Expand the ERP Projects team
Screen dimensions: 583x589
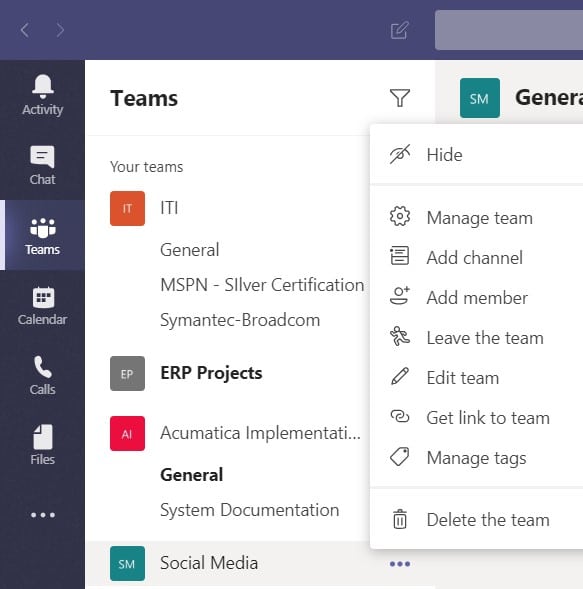pos(211,373)
